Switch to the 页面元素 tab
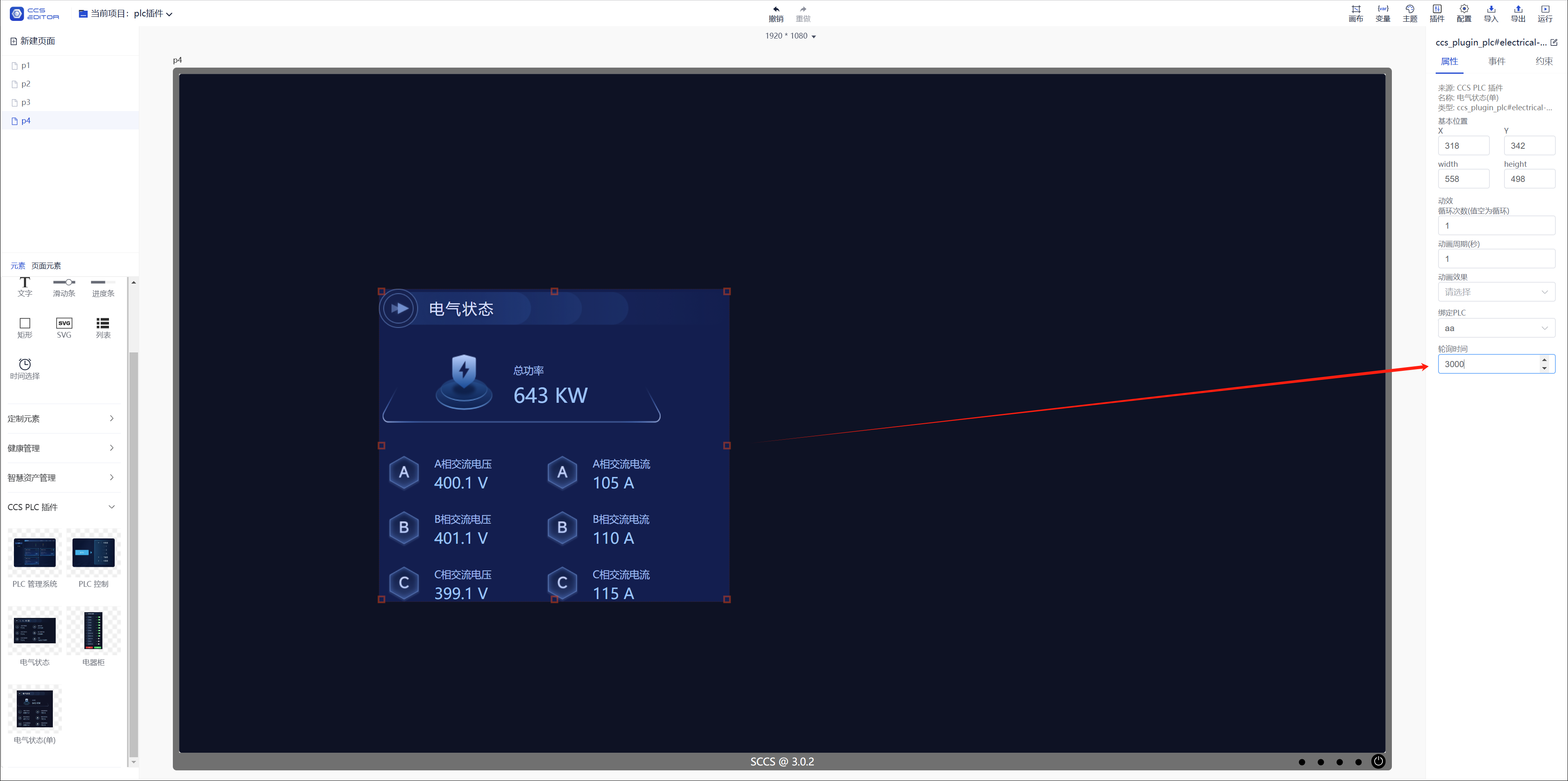The height and width of the screenshot is (781, 1568). [x=46, y=266]
